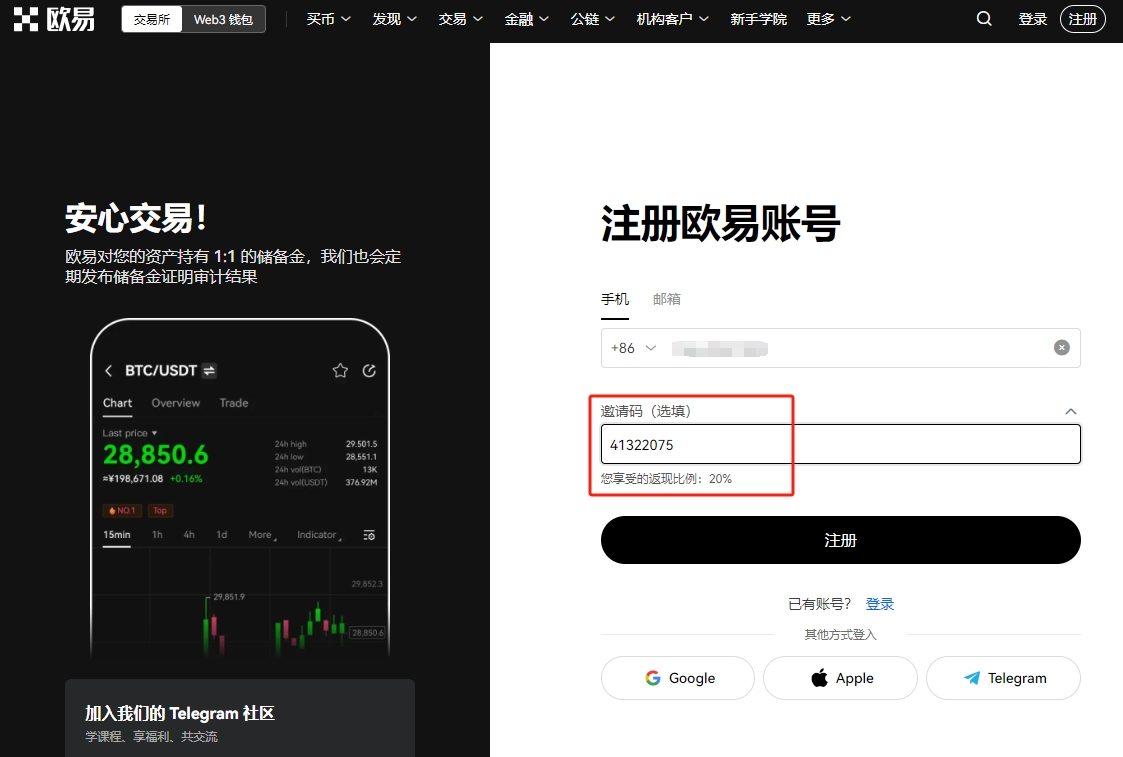This screenshot has height=757, width=1123.
Task: Click the OKX 欧易 logo
Action: 54,19
